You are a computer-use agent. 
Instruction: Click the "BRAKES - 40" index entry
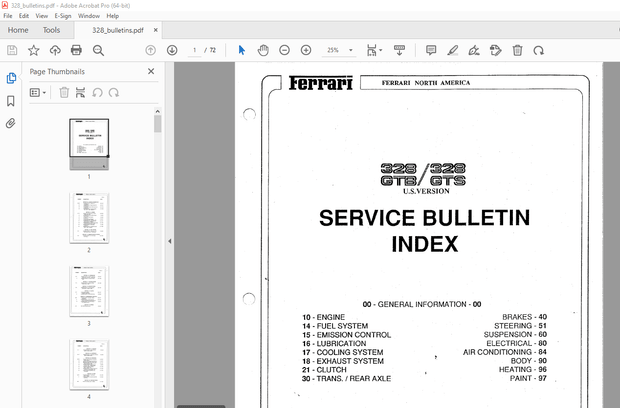click(x=524, y=317)
